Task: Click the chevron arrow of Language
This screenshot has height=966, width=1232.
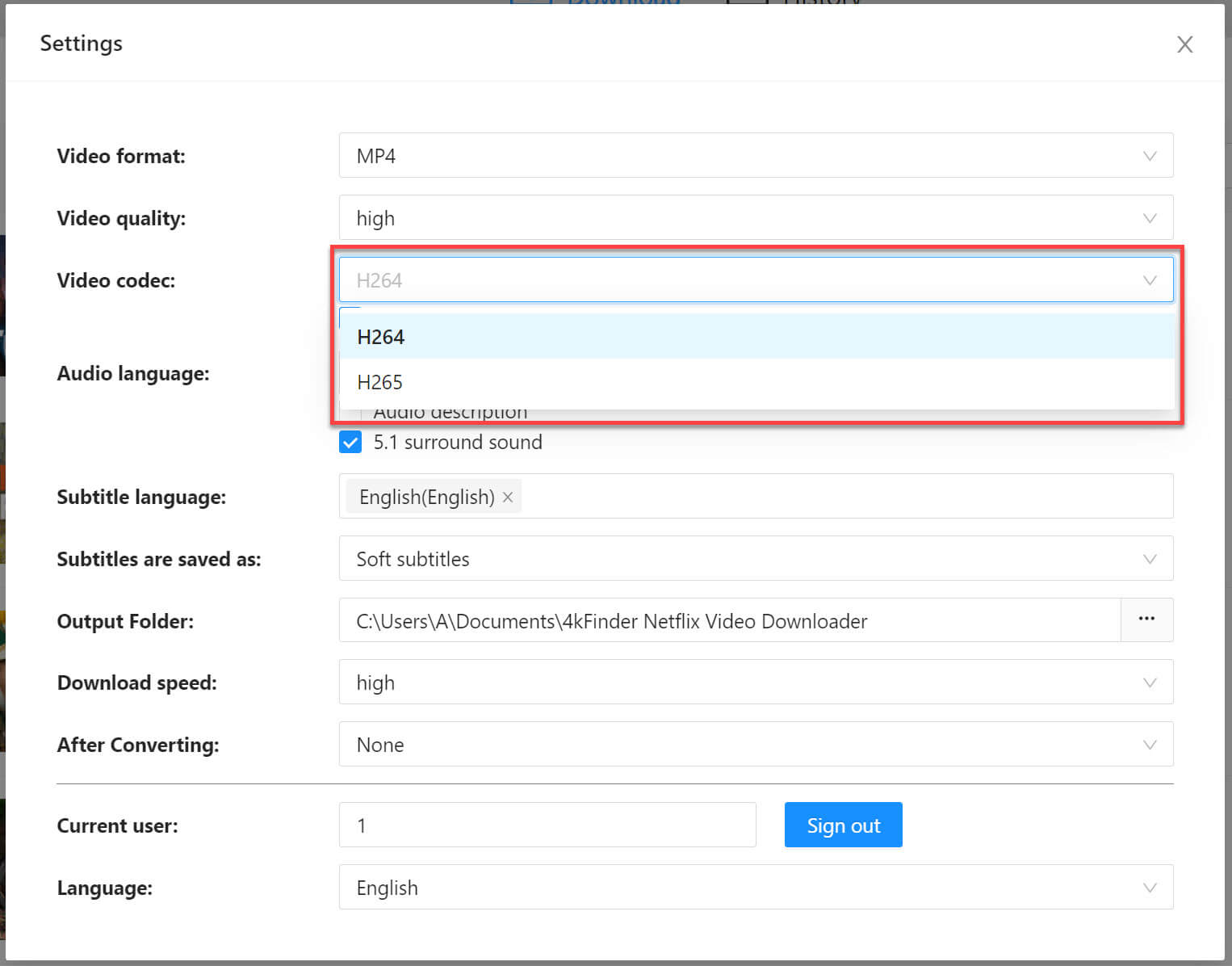Action: click(x=1150, y=888)
